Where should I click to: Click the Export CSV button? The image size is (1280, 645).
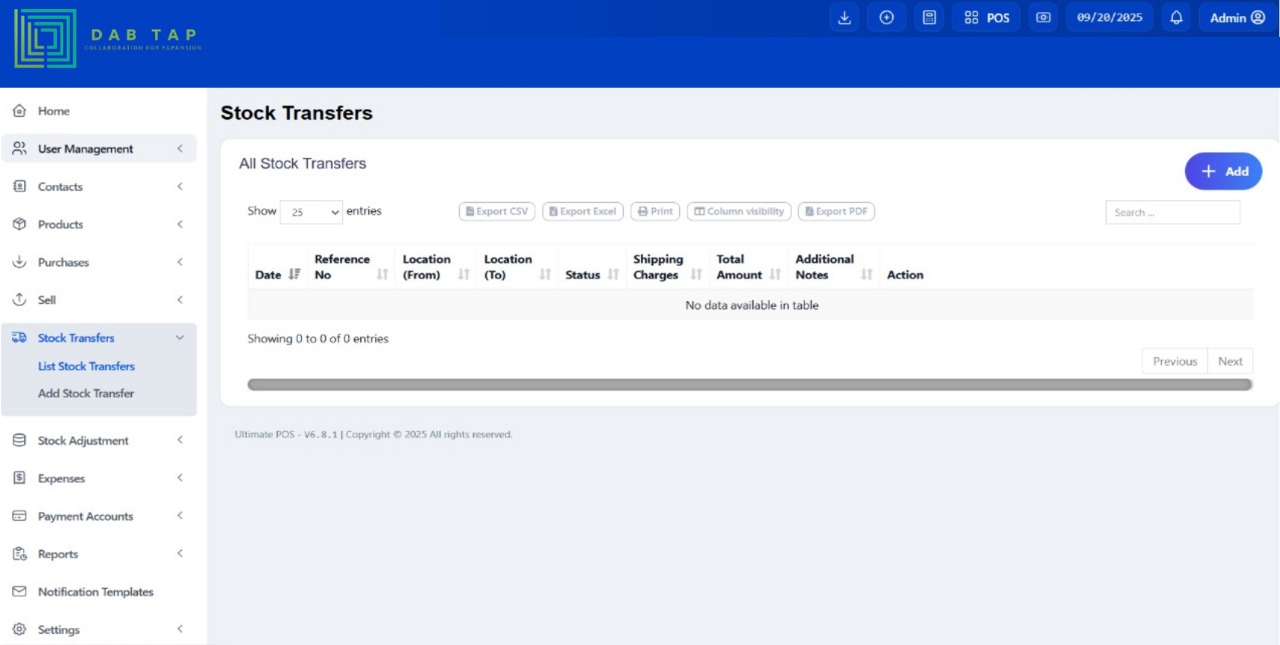497,212
